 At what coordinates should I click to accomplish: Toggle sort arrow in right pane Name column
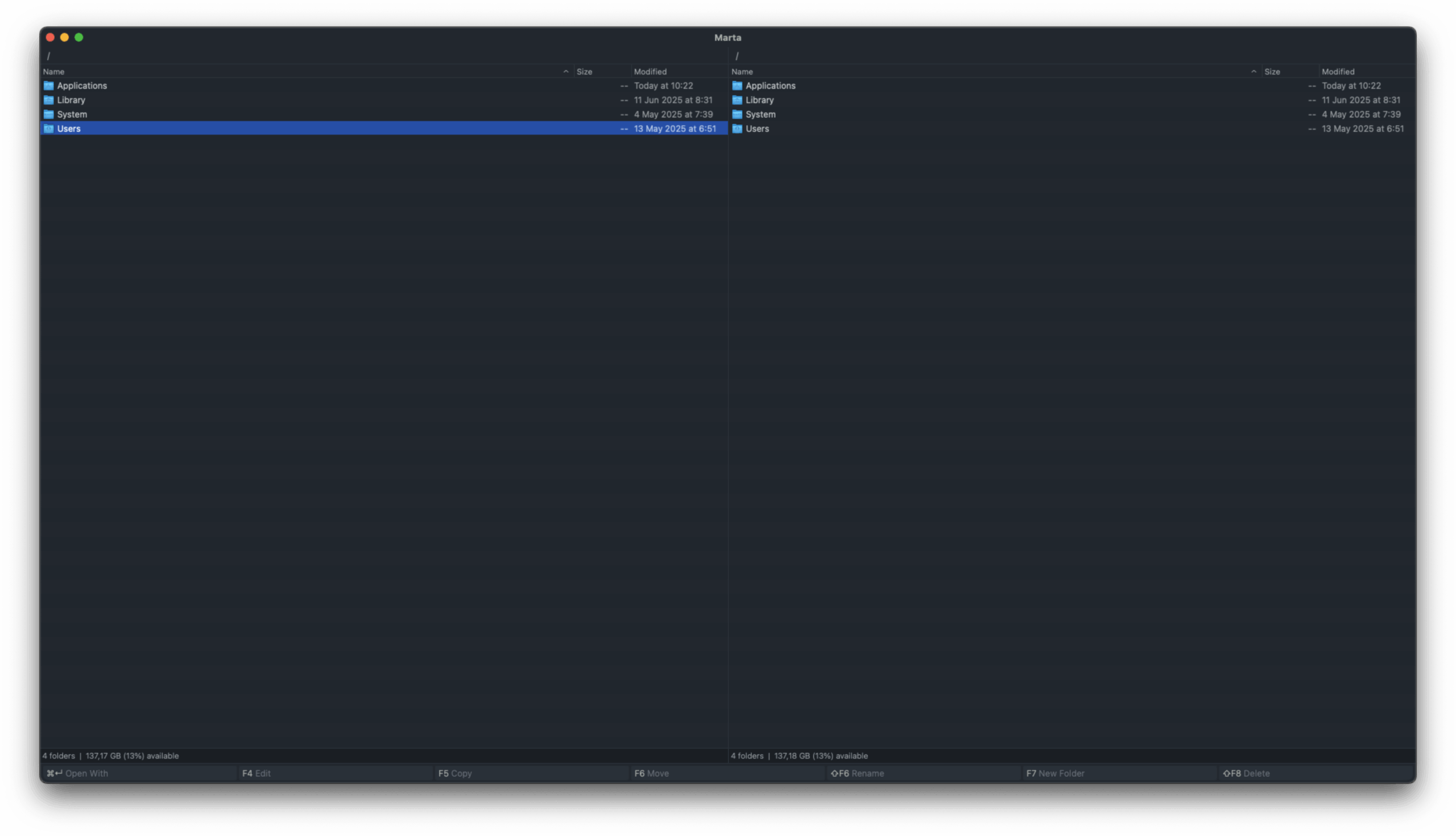(x=1254, y=72)
